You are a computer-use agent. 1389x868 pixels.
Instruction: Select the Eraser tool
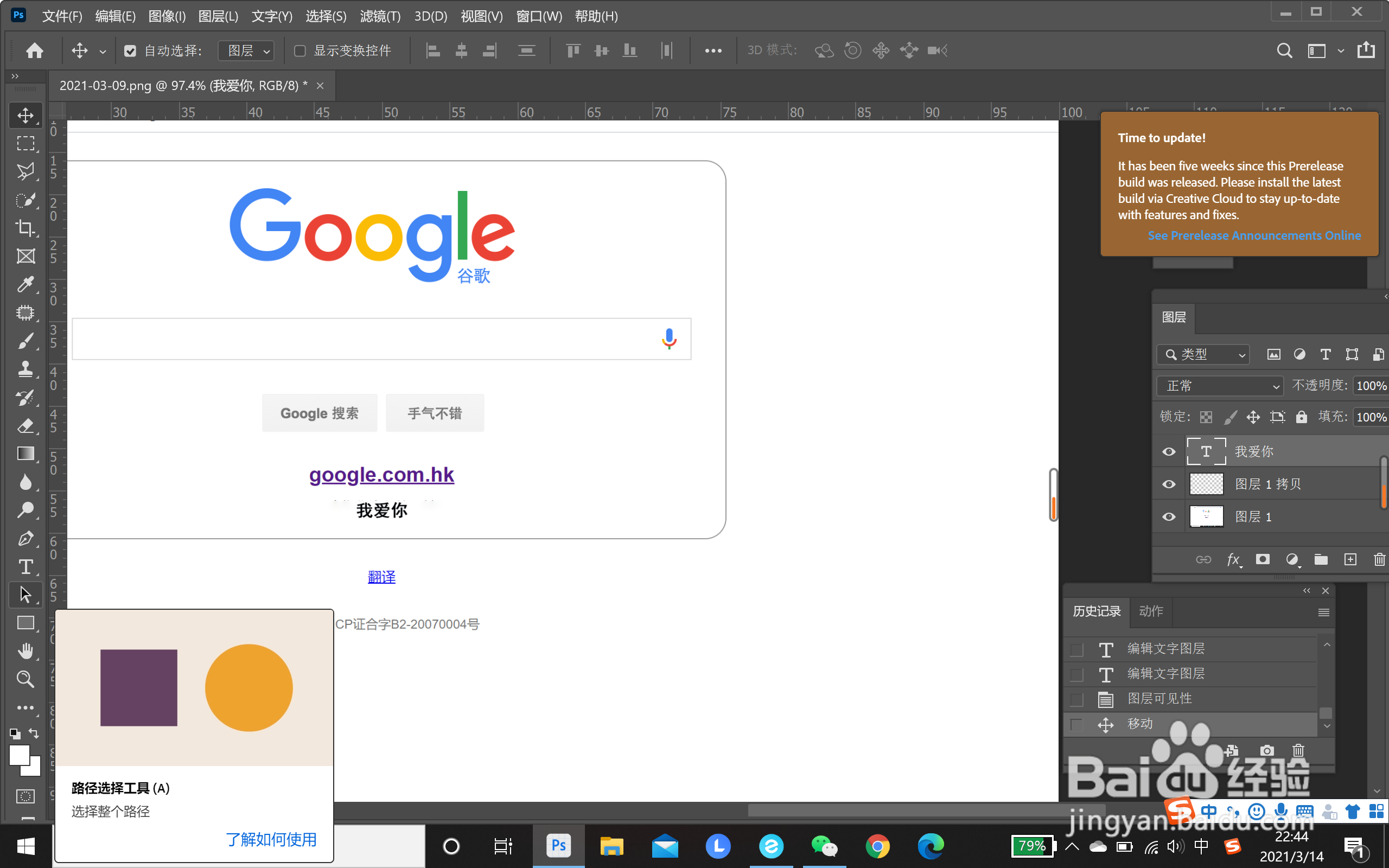pos(26,425)
